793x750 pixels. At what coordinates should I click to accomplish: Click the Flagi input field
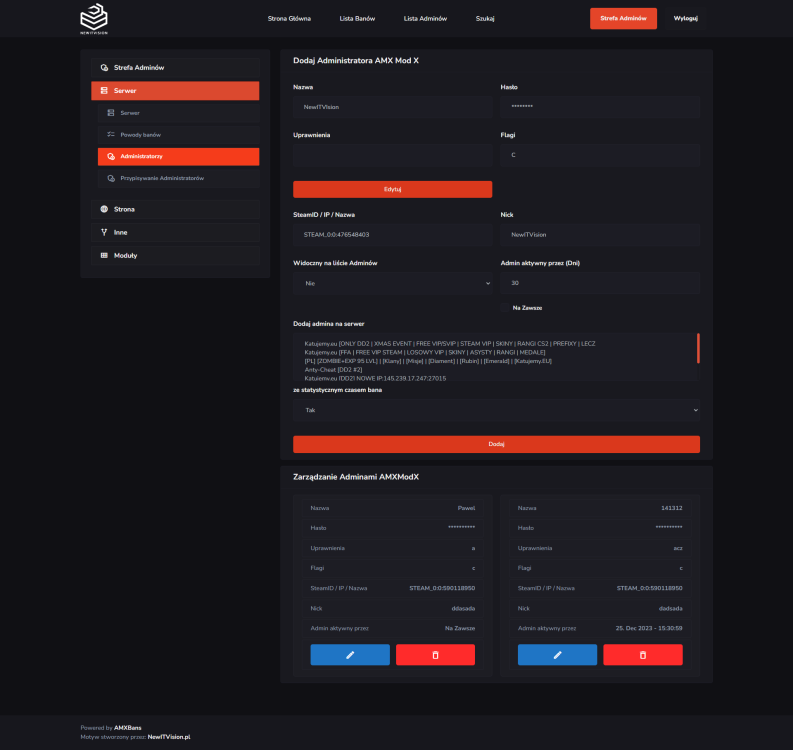(x=600, y=155)
